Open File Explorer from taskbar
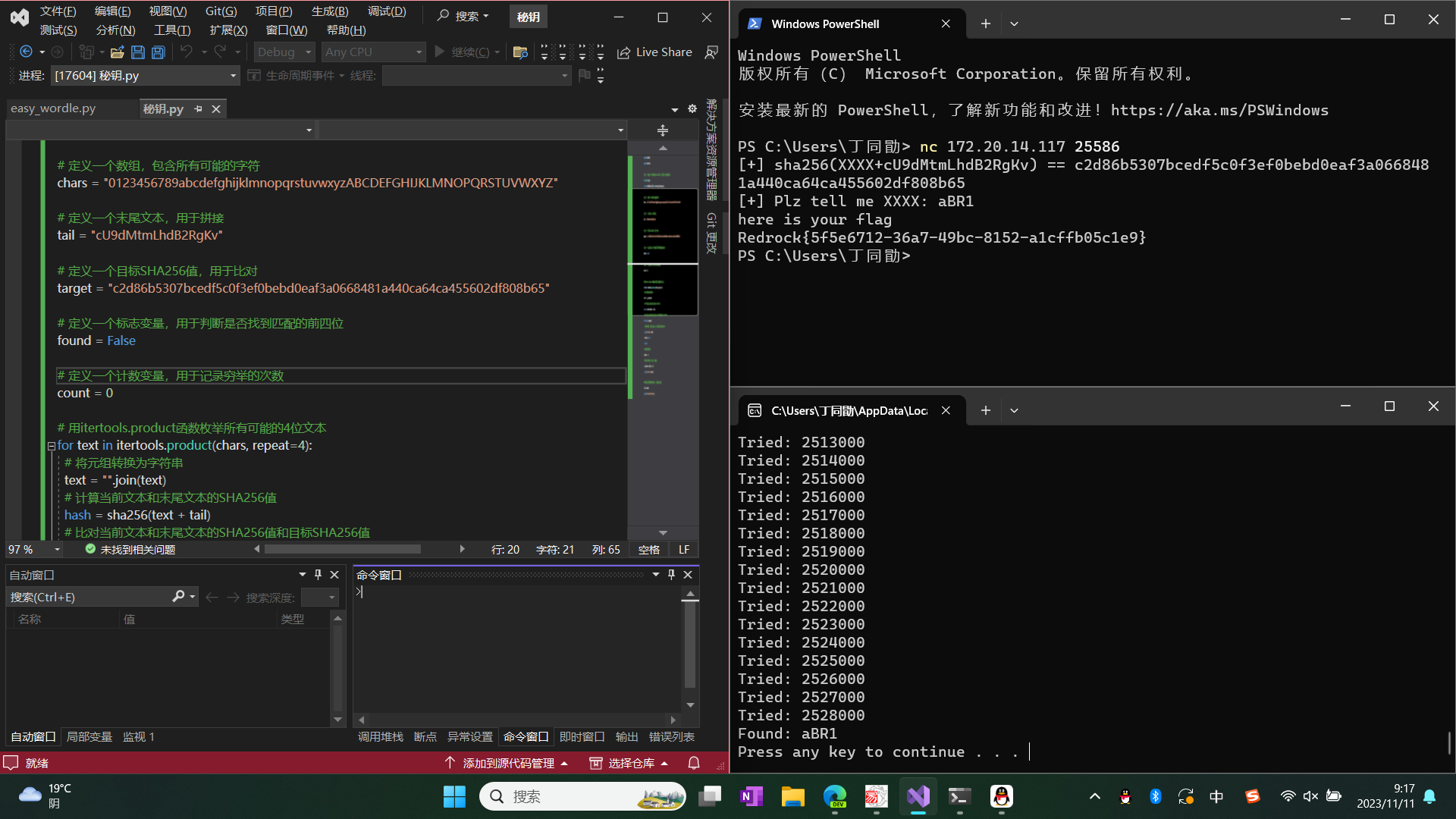Image resolution: width=1456 pixels, height=819 pixels. (793, 796)
